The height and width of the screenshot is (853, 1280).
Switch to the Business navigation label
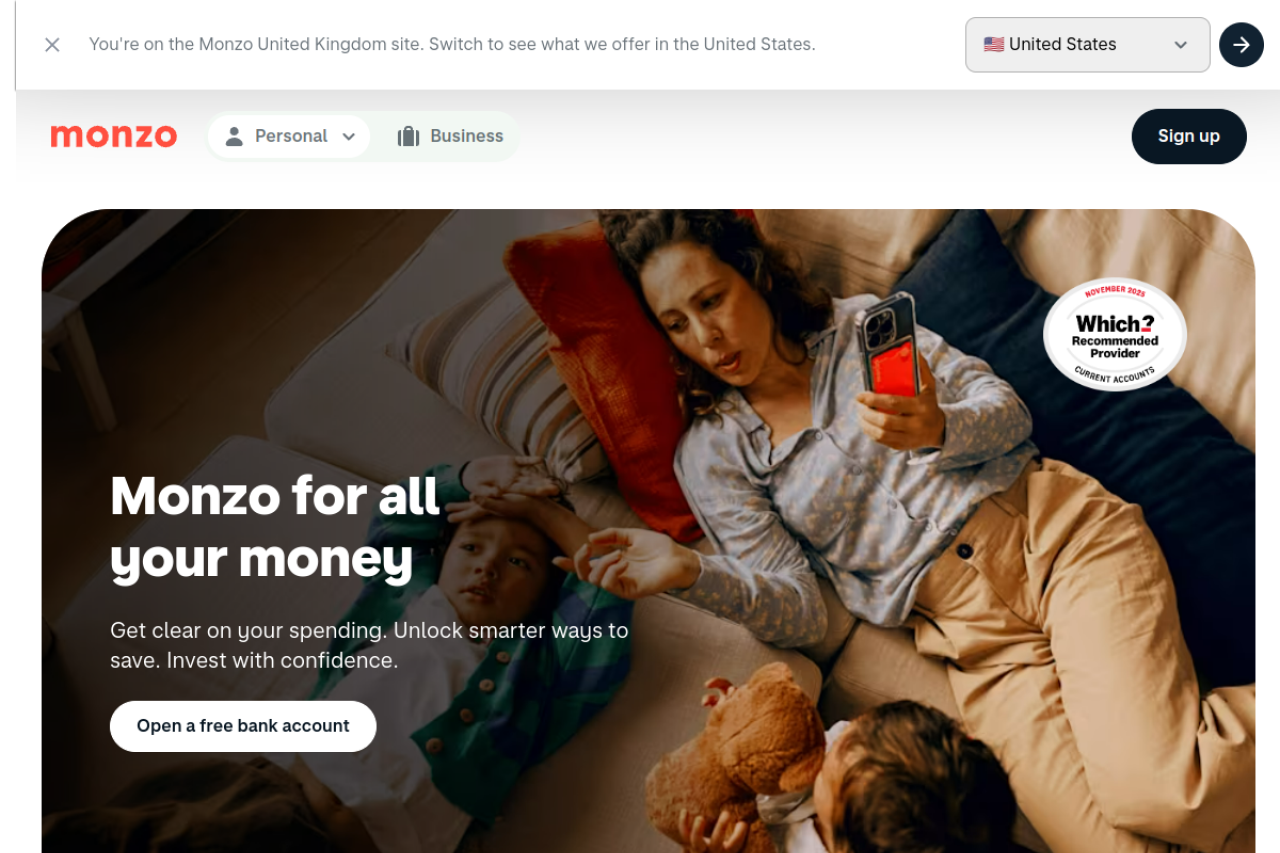pyautogui.click(x=467, y=136)
